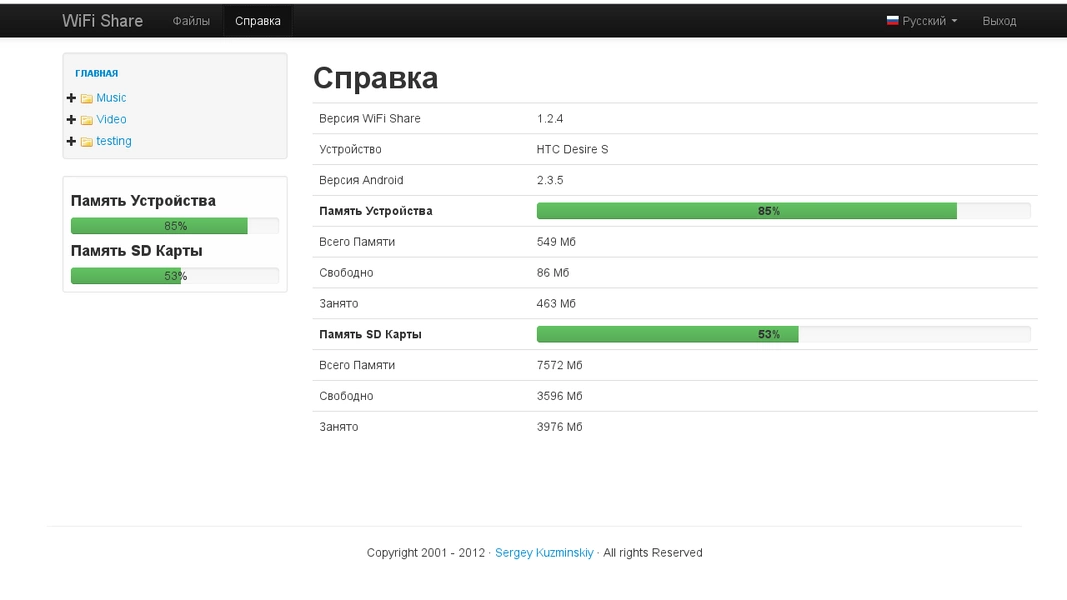
Task: Click the sidebar SD card 53% bar
Action: pyautogui.click(x=175, y=276)
